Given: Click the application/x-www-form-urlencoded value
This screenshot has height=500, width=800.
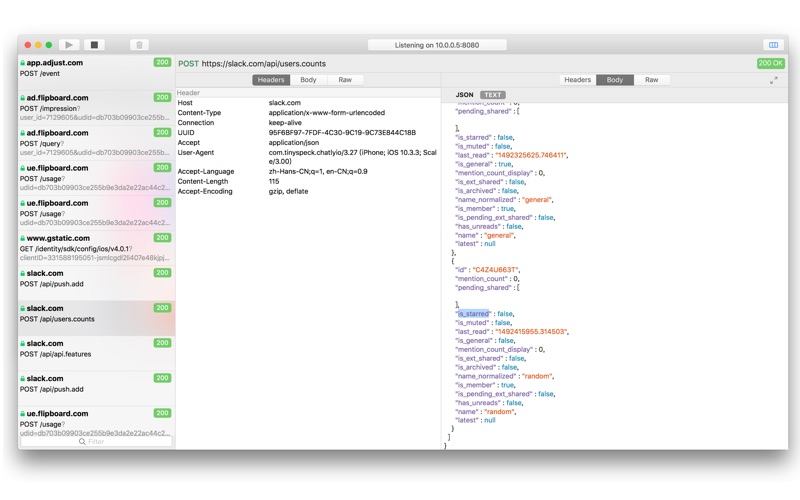Looking at the screenshot, I should [327, 113].
